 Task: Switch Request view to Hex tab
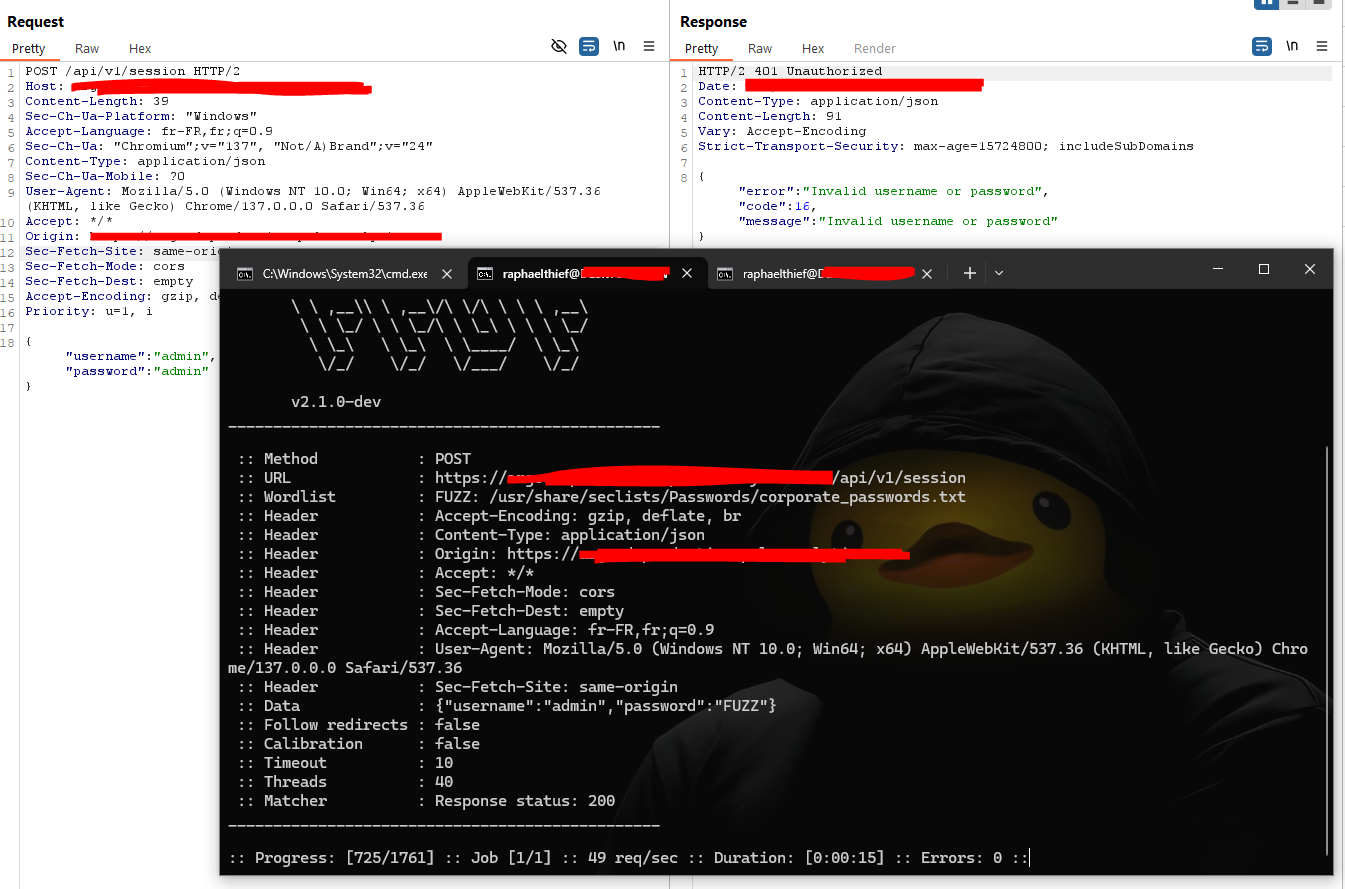140,48
